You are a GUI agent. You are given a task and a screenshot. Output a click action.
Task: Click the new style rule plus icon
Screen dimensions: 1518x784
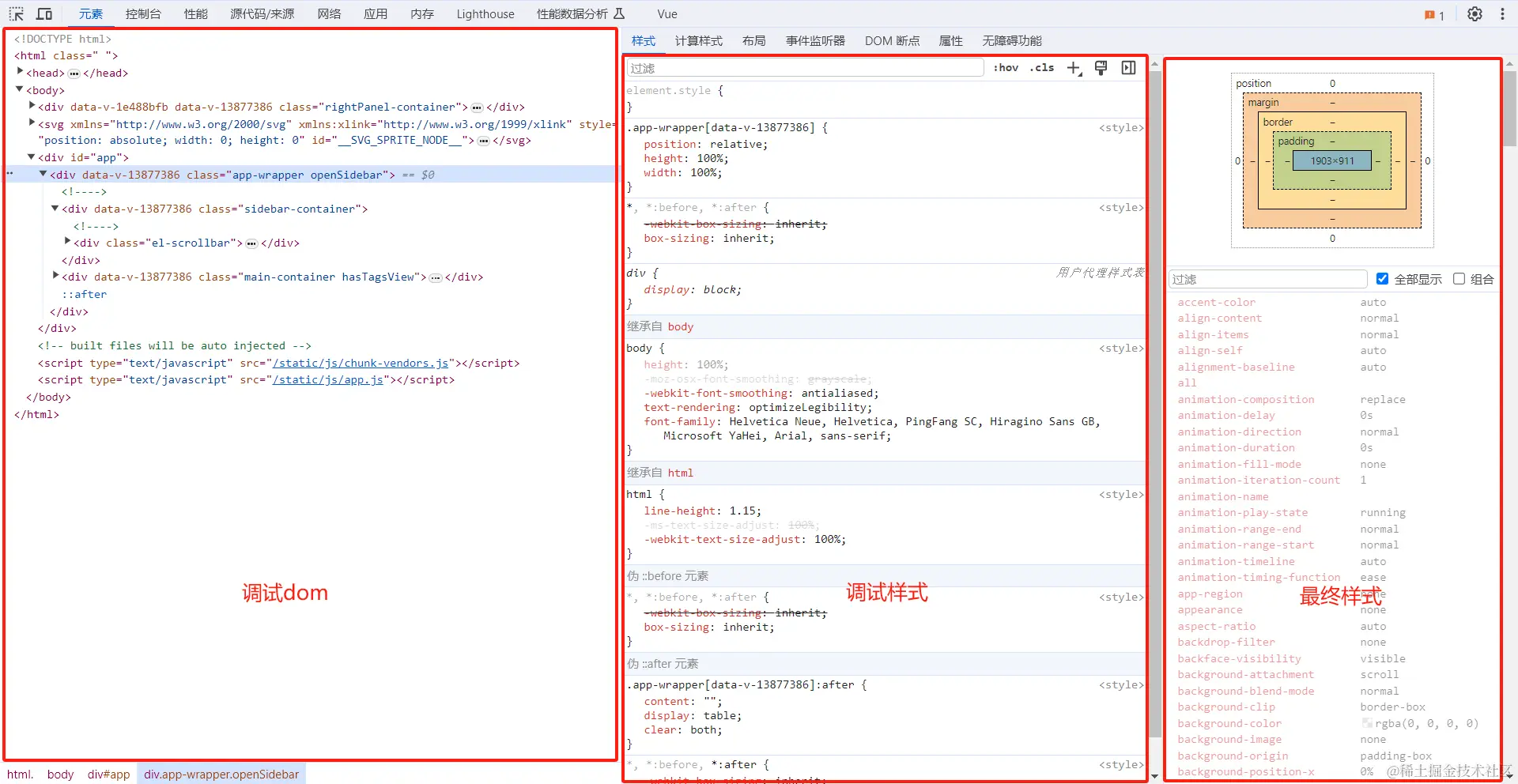pyautogui.click(x=1074, y=68)
